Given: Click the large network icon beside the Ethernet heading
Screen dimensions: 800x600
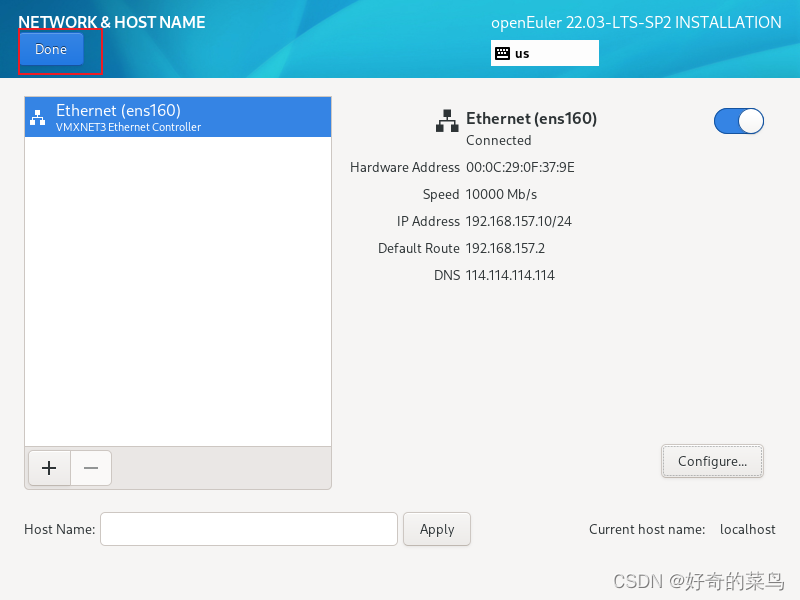Looking at the screenshot, I should click(447, 120).
